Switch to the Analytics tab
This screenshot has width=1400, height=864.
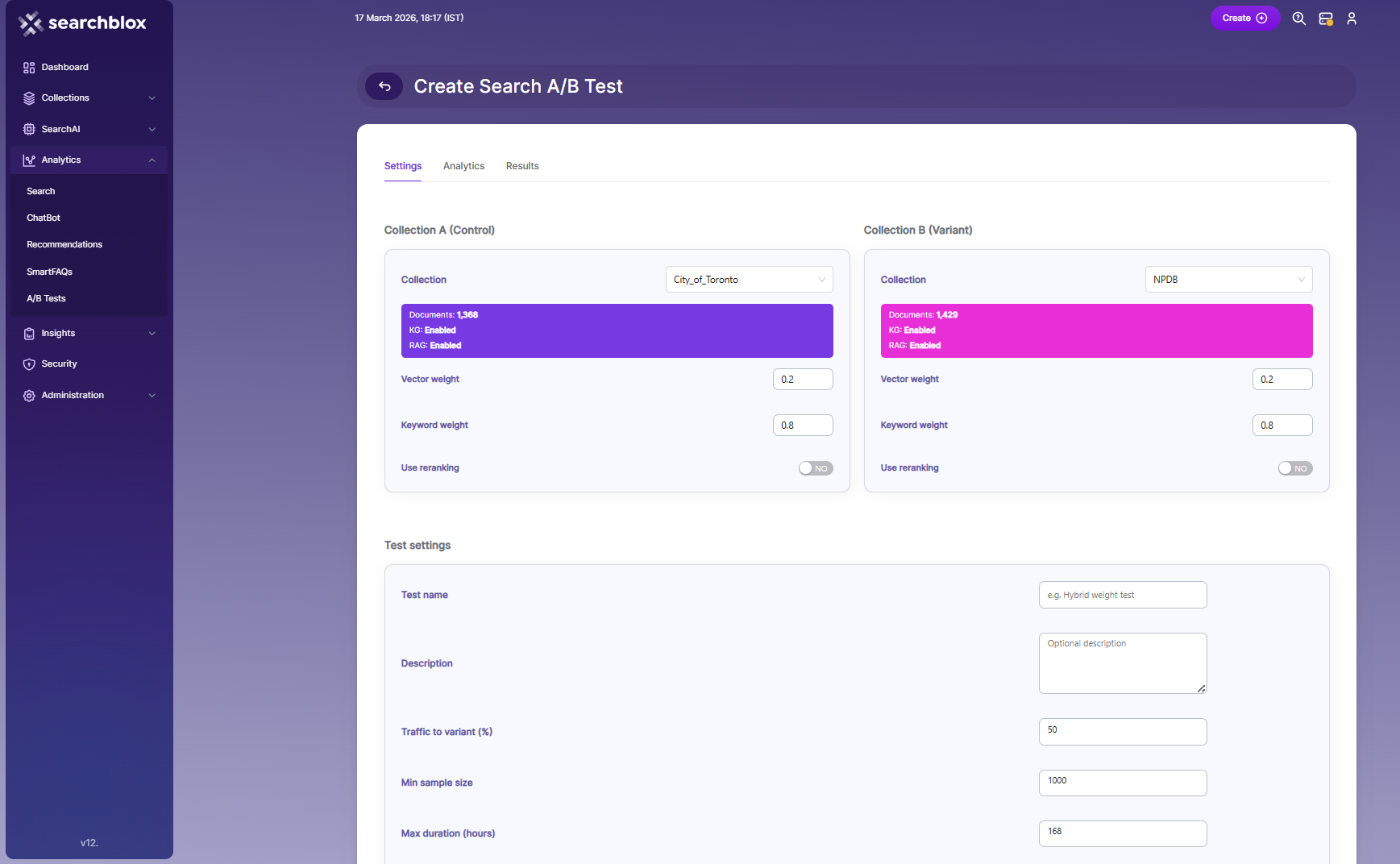463,166
